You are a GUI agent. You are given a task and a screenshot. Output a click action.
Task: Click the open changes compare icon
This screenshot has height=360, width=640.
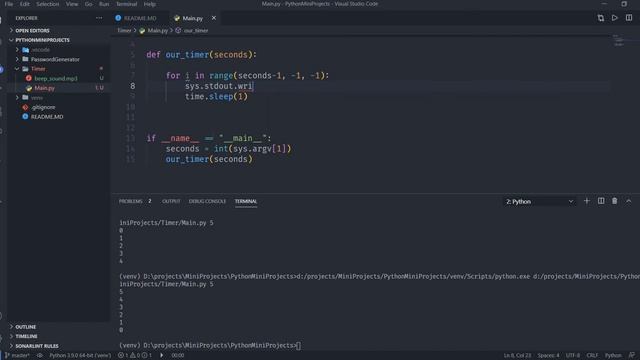[x=601, y=18]
